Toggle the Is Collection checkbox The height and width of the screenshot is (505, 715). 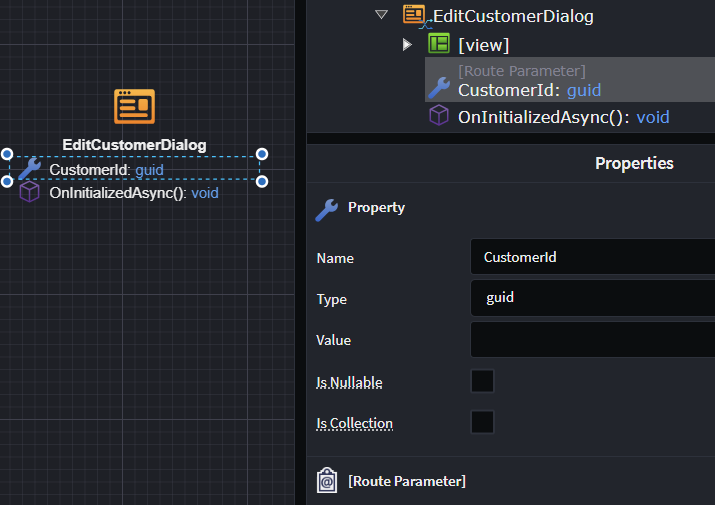482,422
